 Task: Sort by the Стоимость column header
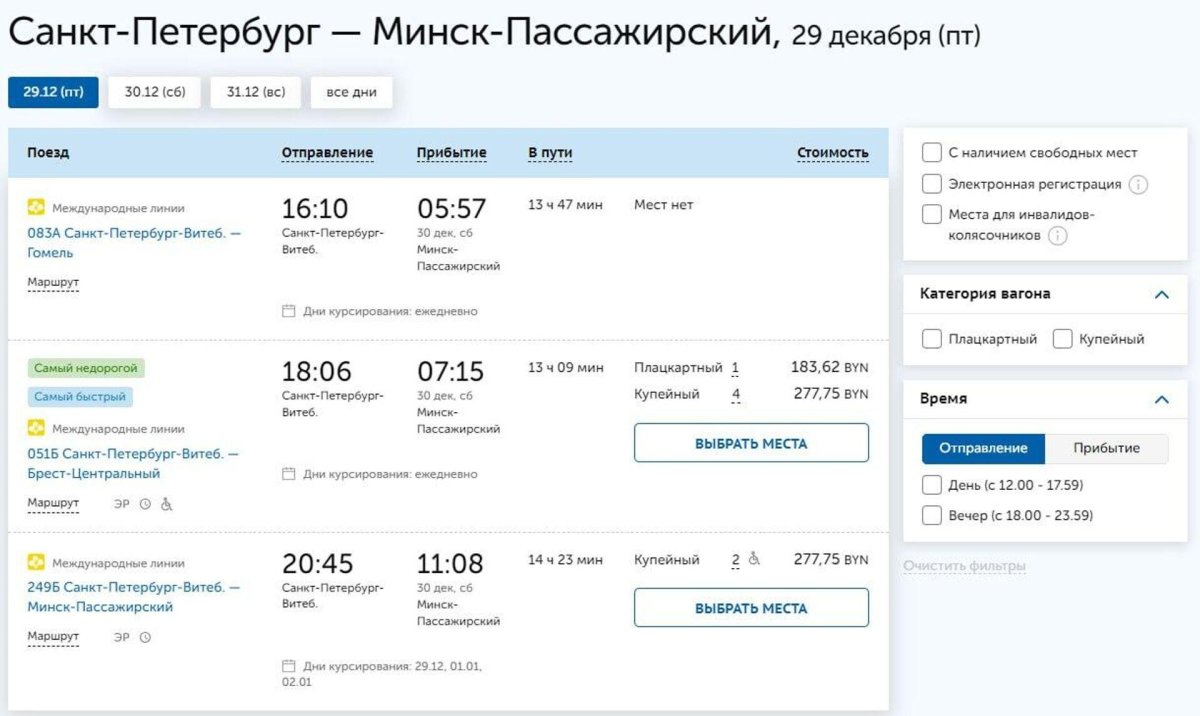pyautogui.click(x=832, y=153)
